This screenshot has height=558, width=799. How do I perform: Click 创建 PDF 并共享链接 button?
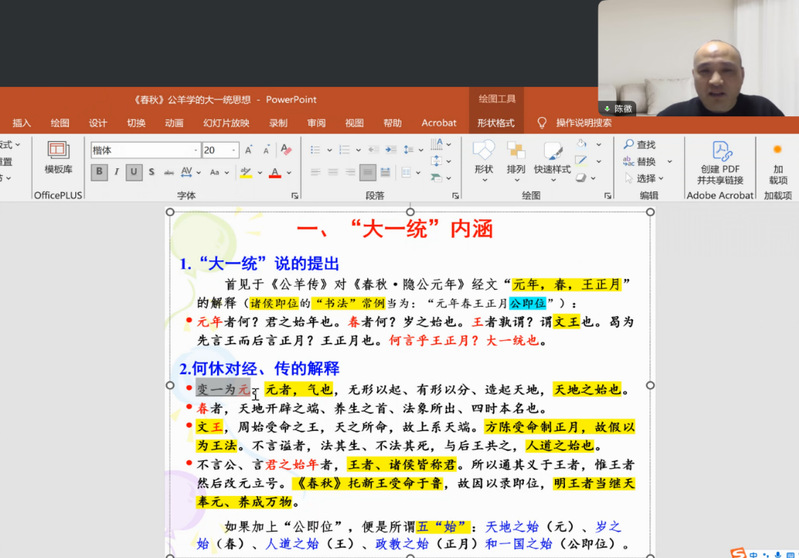tap(720, 160)
